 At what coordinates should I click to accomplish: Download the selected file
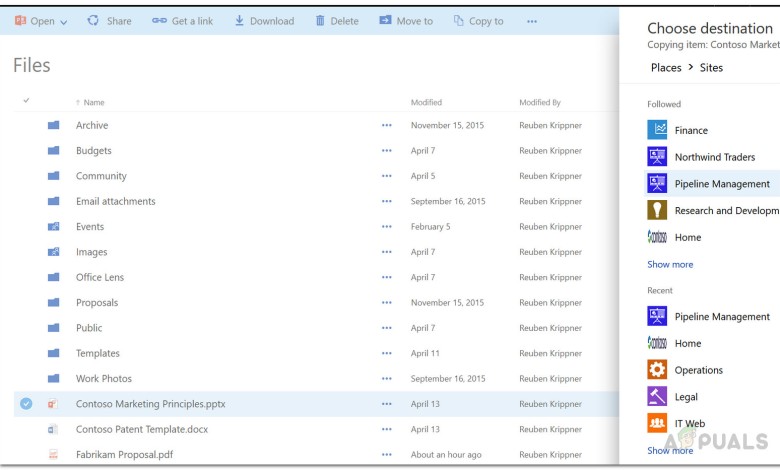click(264, 21)
